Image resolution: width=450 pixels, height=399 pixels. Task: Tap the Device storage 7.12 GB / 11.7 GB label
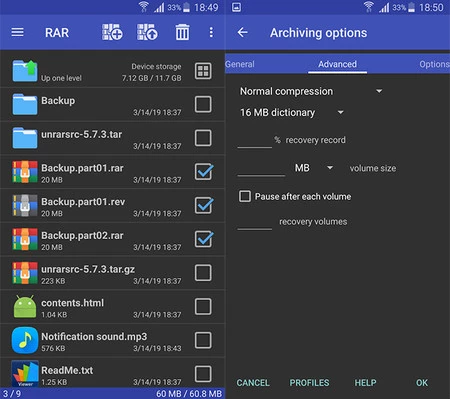click(152, 72)
